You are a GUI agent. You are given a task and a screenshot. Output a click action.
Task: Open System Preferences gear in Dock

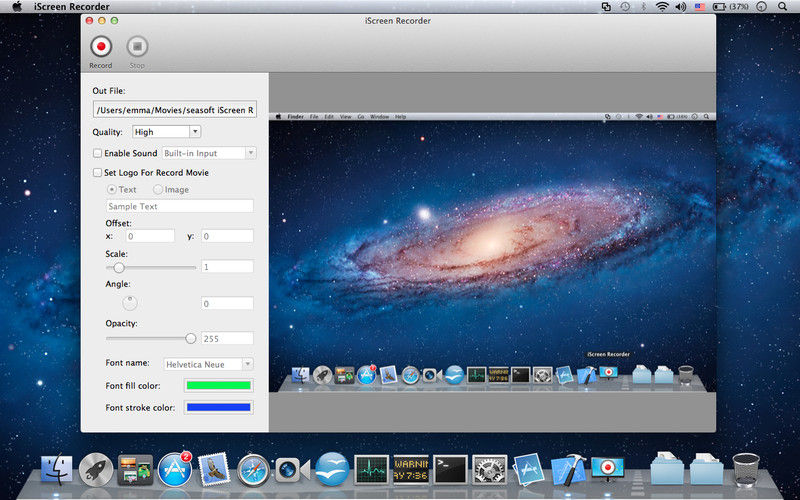point(490,469)
